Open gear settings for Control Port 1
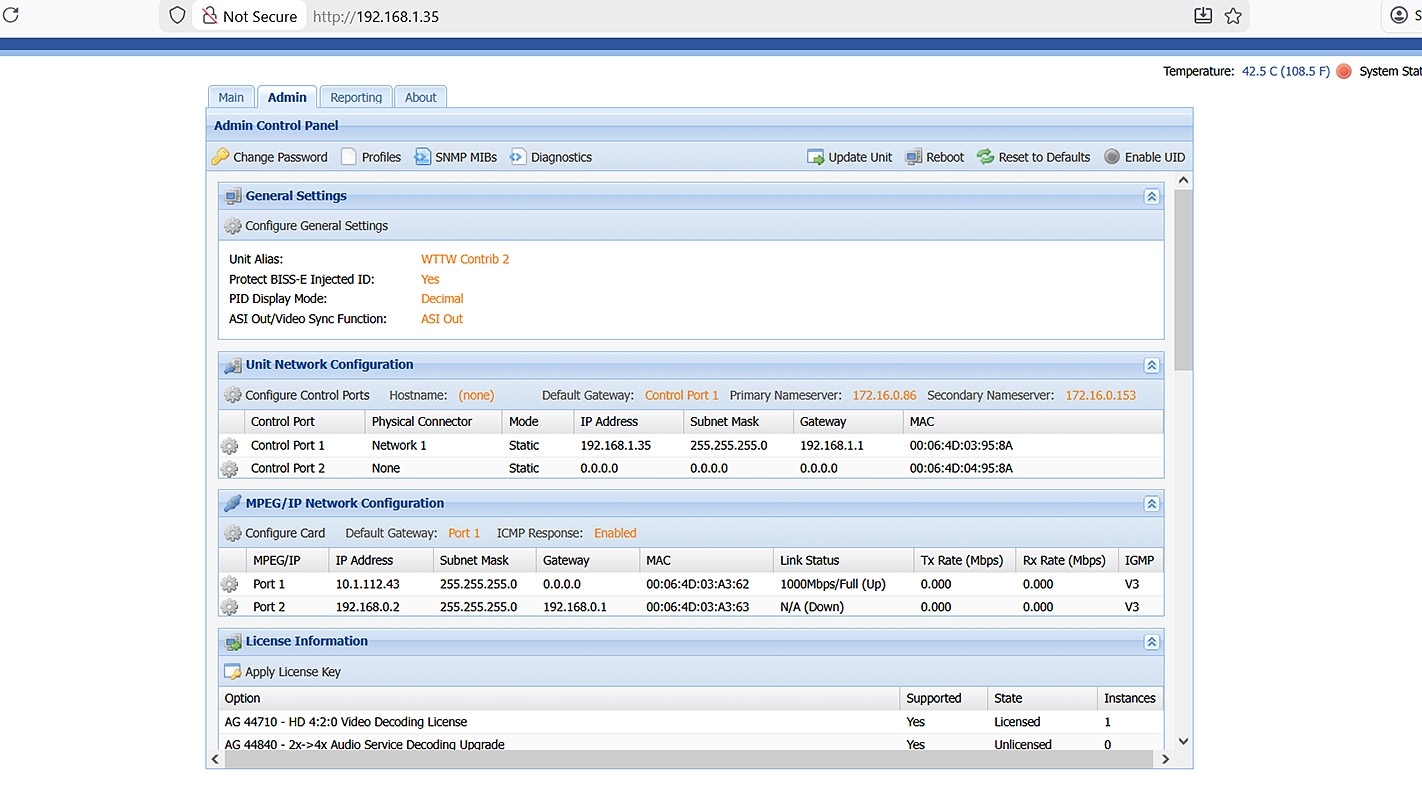The height and width of the screenshot is (800, 1422). [230, 446]
